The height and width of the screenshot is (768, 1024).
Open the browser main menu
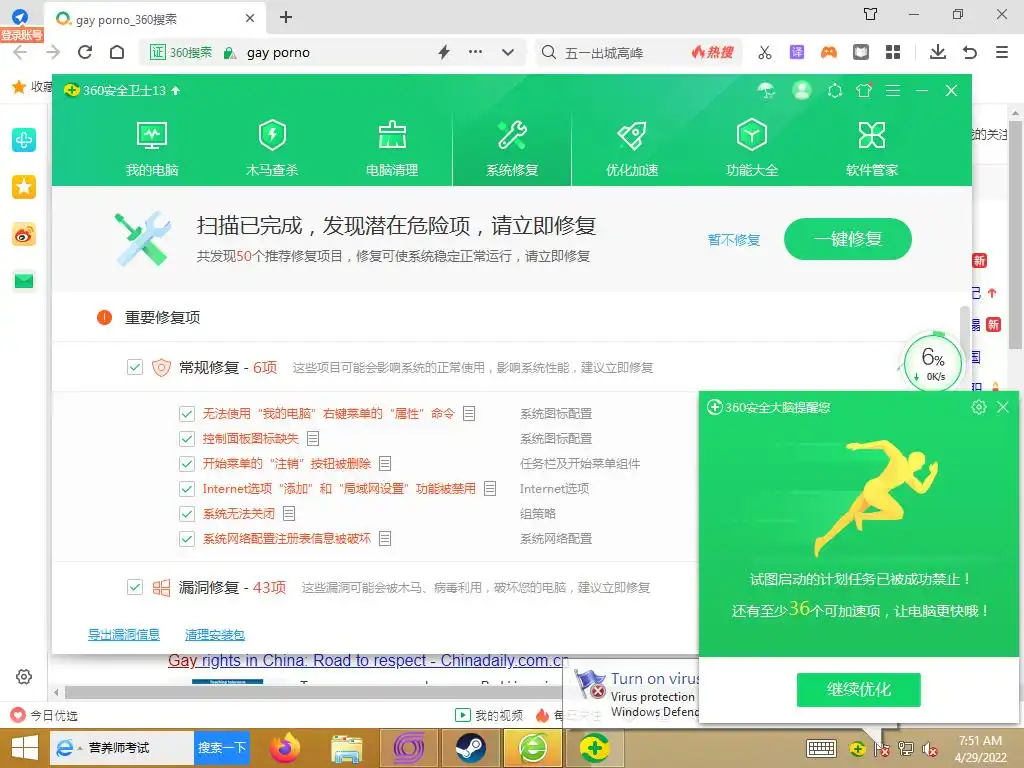(1002, 52)
